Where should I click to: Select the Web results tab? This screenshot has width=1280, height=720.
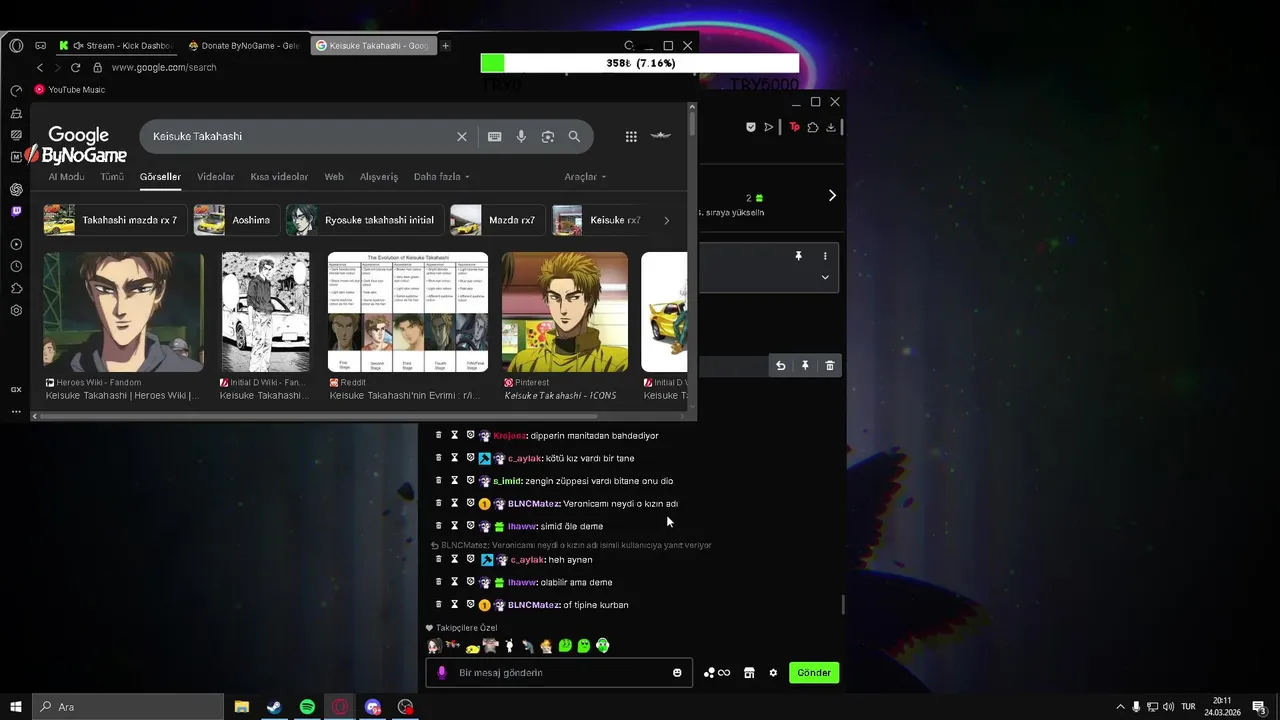(x=334, y=176)
